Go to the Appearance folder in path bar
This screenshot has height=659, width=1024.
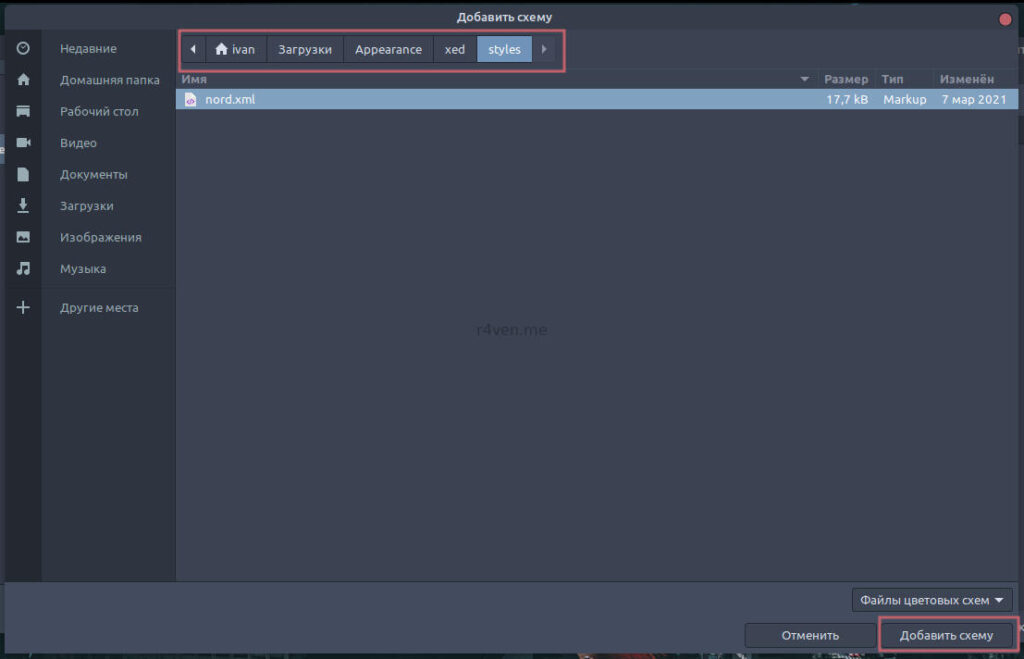pyautogui.click(x=388, y=49)
